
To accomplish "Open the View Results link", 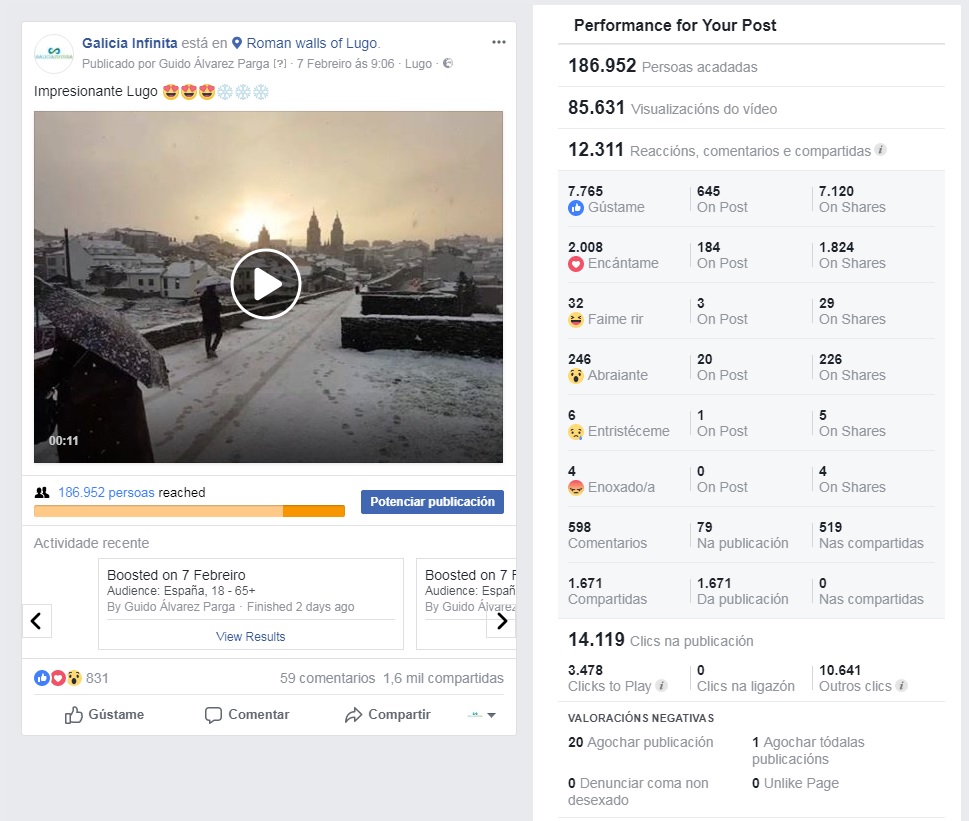I will [250, 636].
